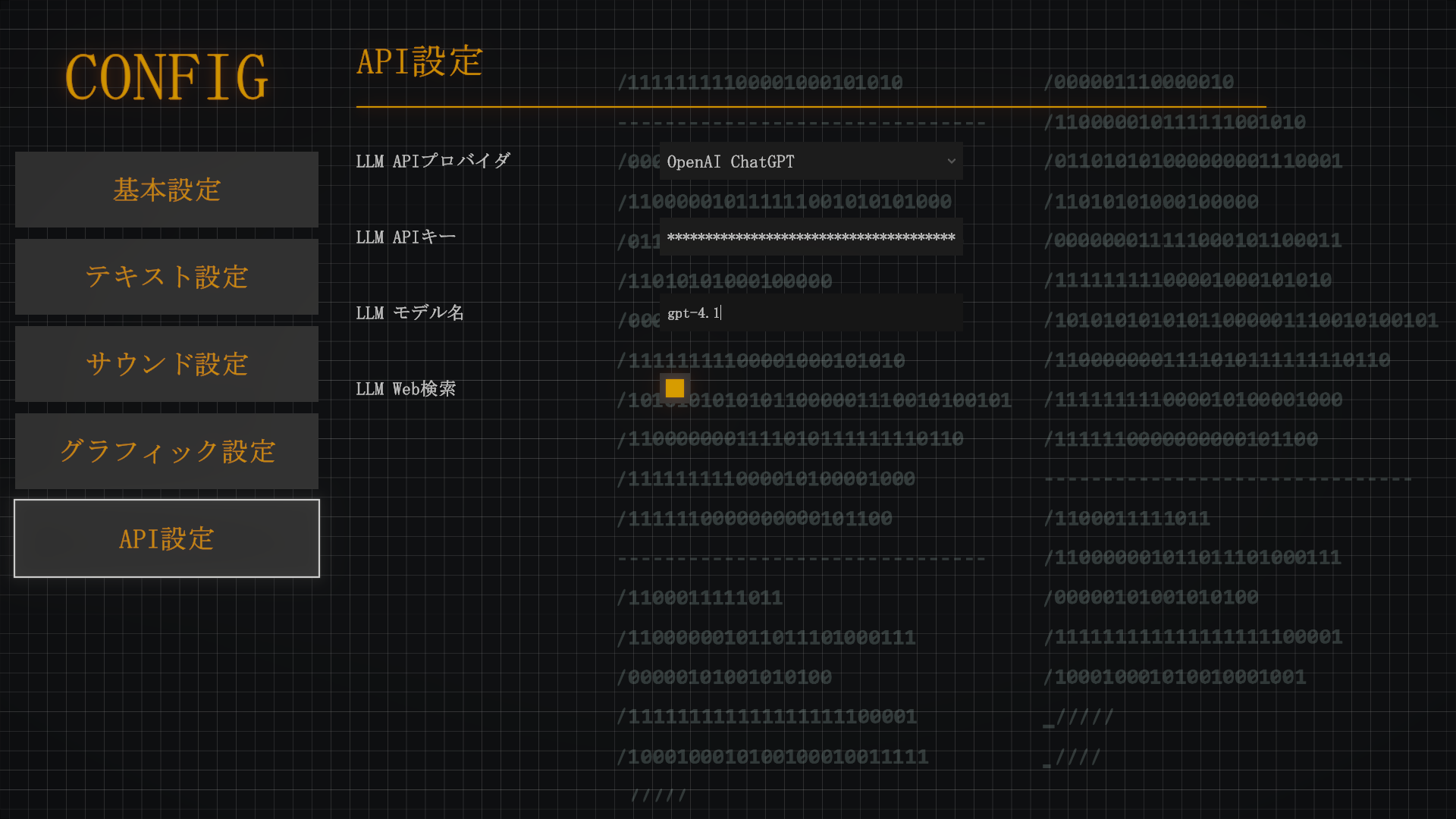The image size is (1456, 819).
Task: Enable the orange web search toggle
Action: 674,388
